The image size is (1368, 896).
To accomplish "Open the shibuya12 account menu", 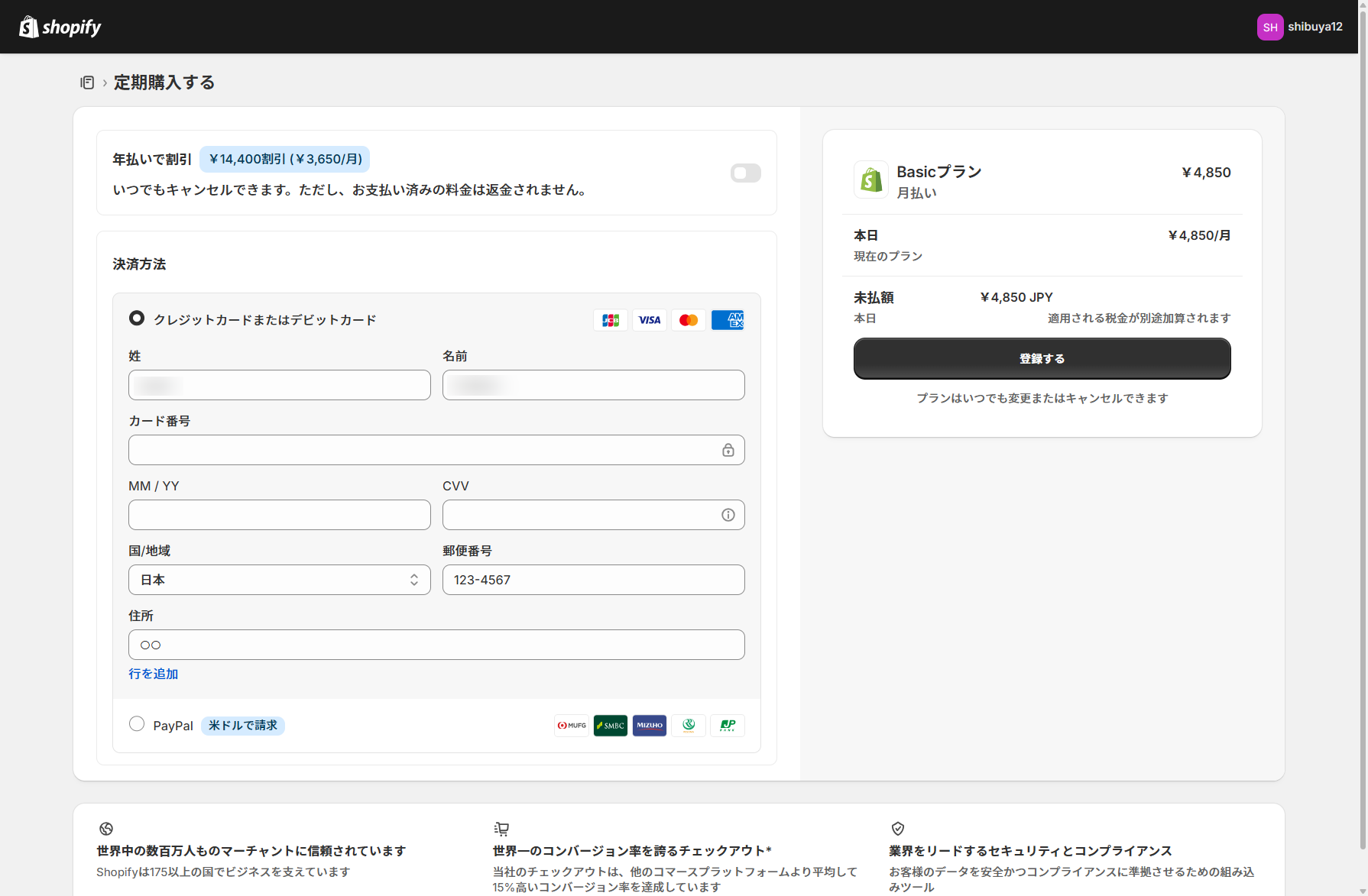I will pos(1299,27).
